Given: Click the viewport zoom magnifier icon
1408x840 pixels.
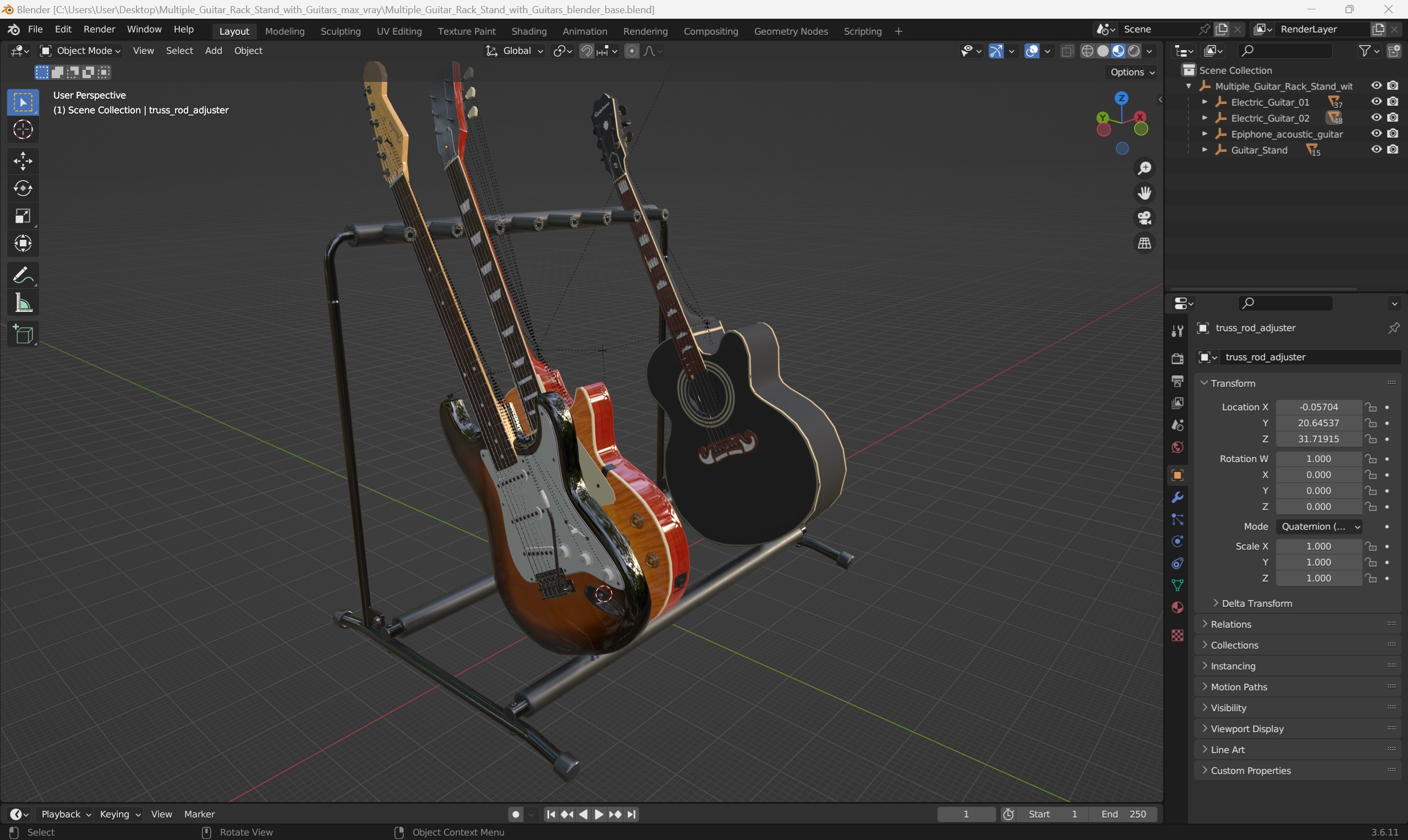Looking at the screenshot, I should click(1144, 168).
